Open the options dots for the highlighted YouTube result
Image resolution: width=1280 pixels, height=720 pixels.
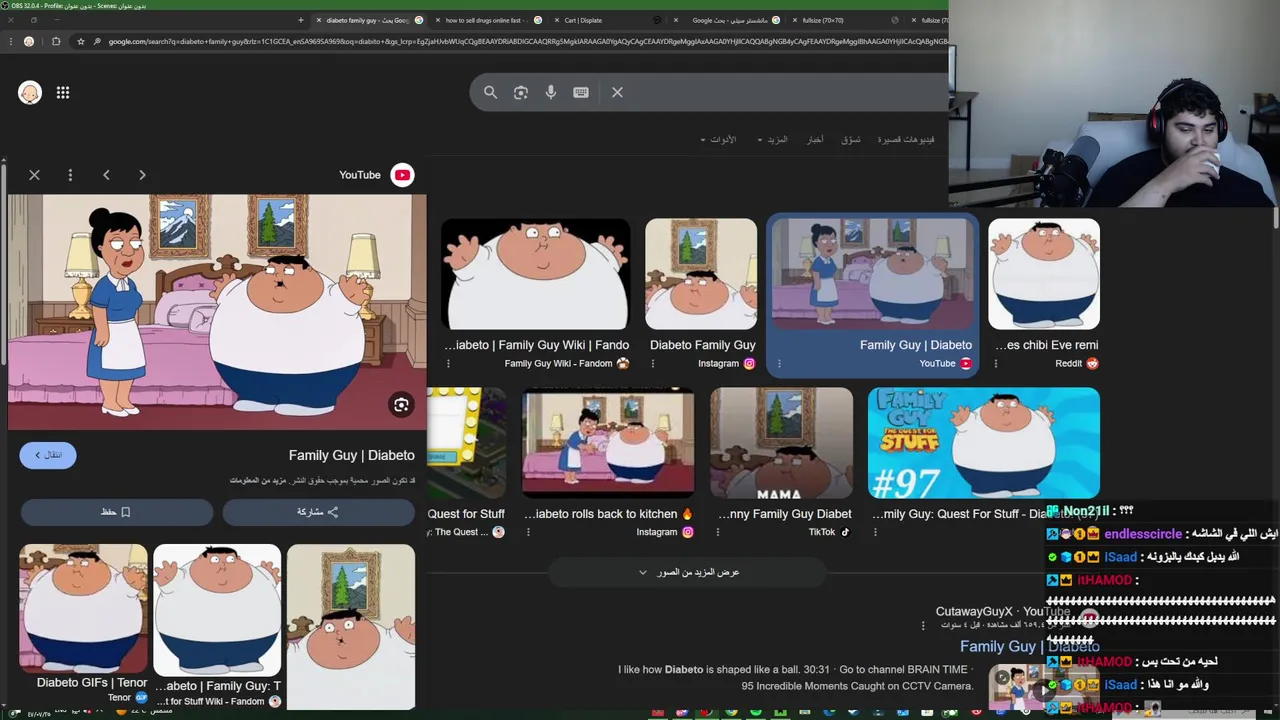coord(779,363)
